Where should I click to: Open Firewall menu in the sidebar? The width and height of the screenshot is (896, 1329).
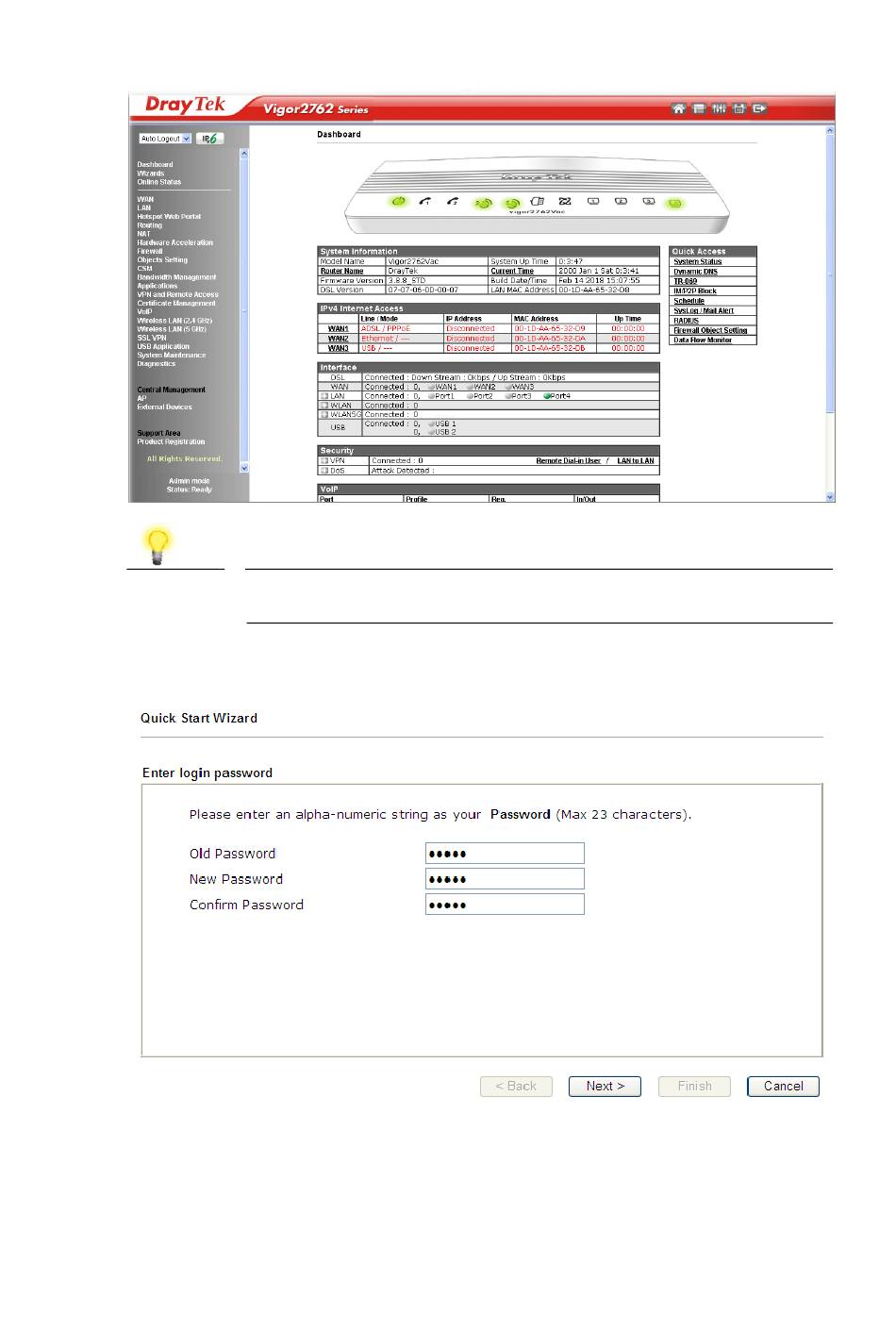point(149,252)
